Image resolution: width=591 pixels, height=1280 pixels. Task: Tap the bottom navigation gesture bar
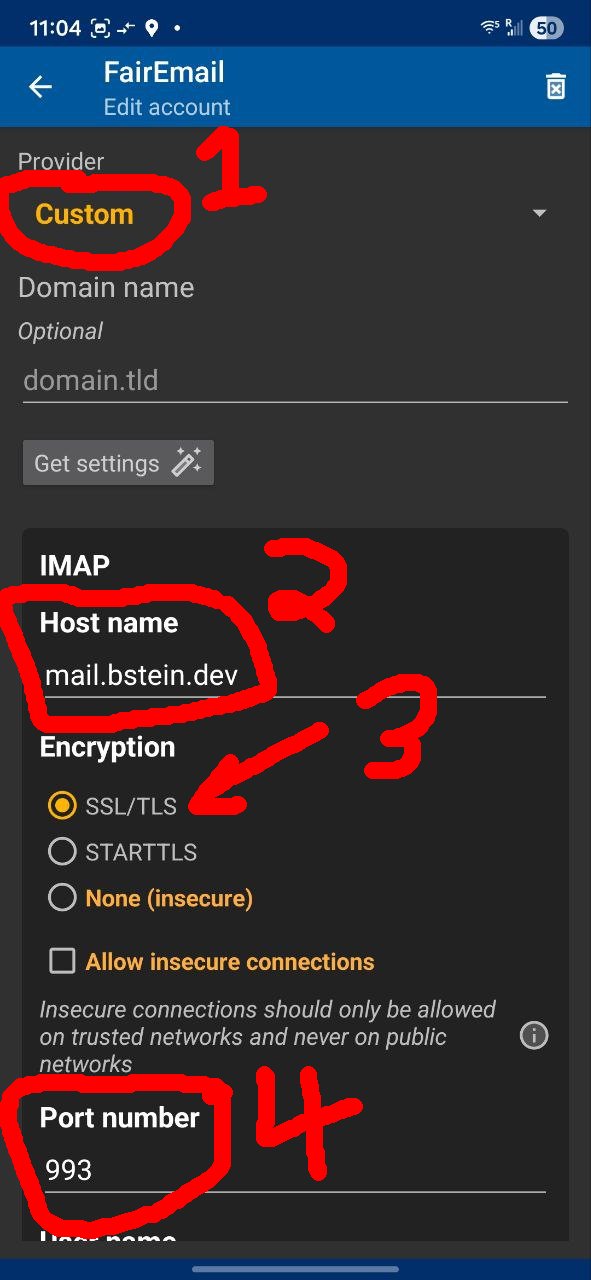click(x=295, y=1270)
